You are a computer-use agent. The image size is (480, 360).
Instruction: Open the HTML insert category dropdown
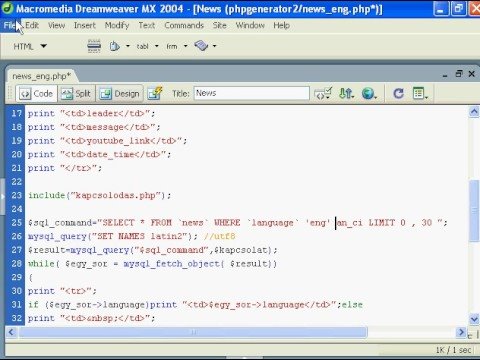click(30, 46)
